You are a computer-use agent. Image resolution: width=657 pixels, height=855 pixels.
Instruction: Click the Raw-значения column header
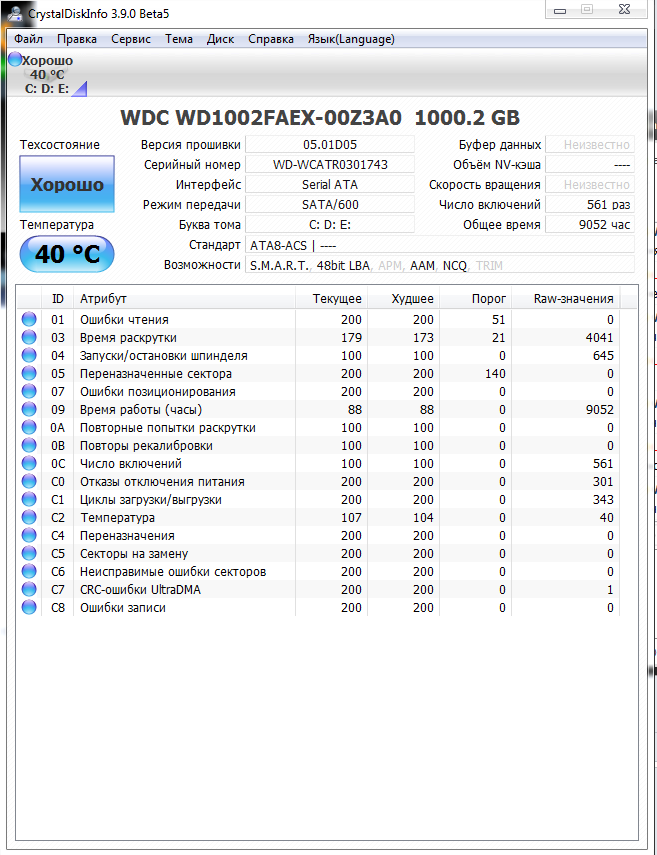[x=572, y=299]
